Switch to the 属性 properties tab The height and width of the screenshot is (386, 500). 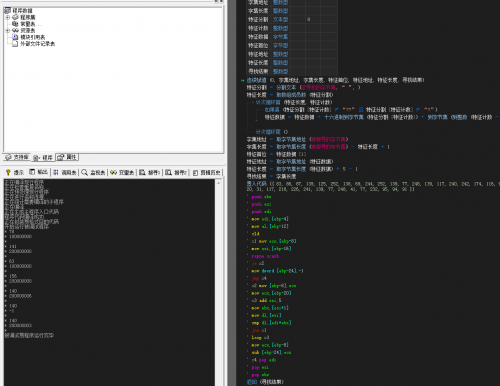tap(67, 157)
